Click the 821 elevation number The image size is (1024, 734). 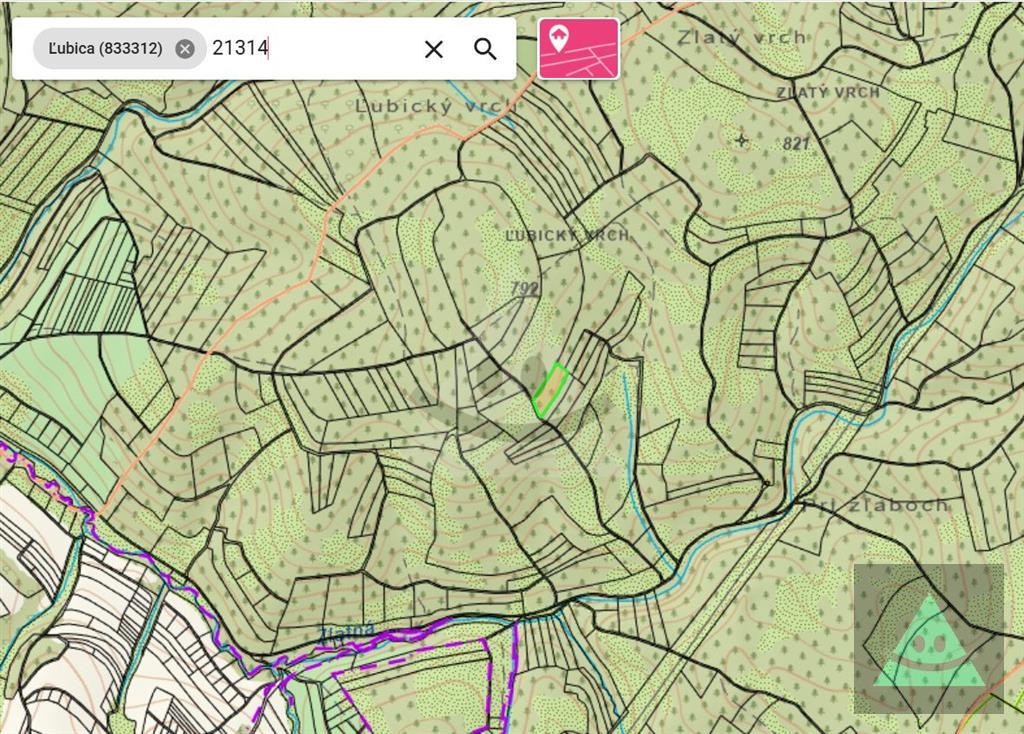tap(796, 144)
